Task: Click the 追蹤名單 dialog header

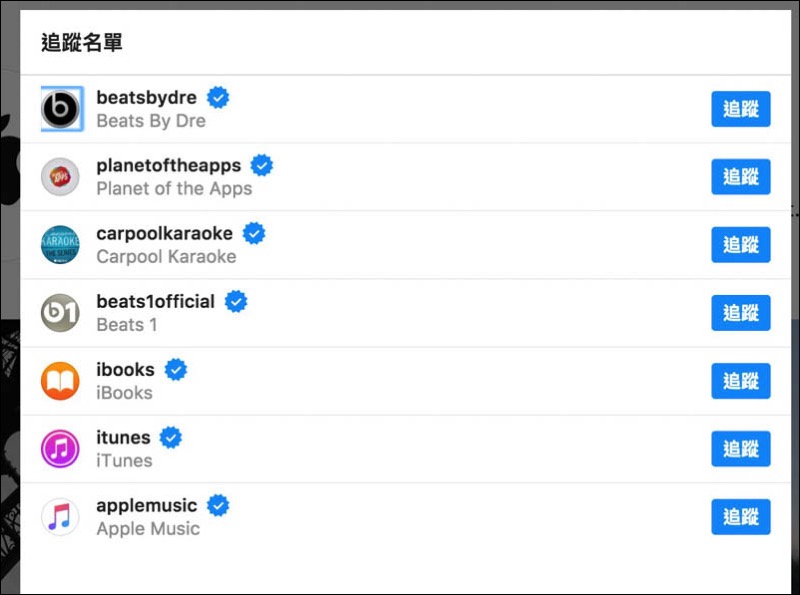Action: pos(82,42)
